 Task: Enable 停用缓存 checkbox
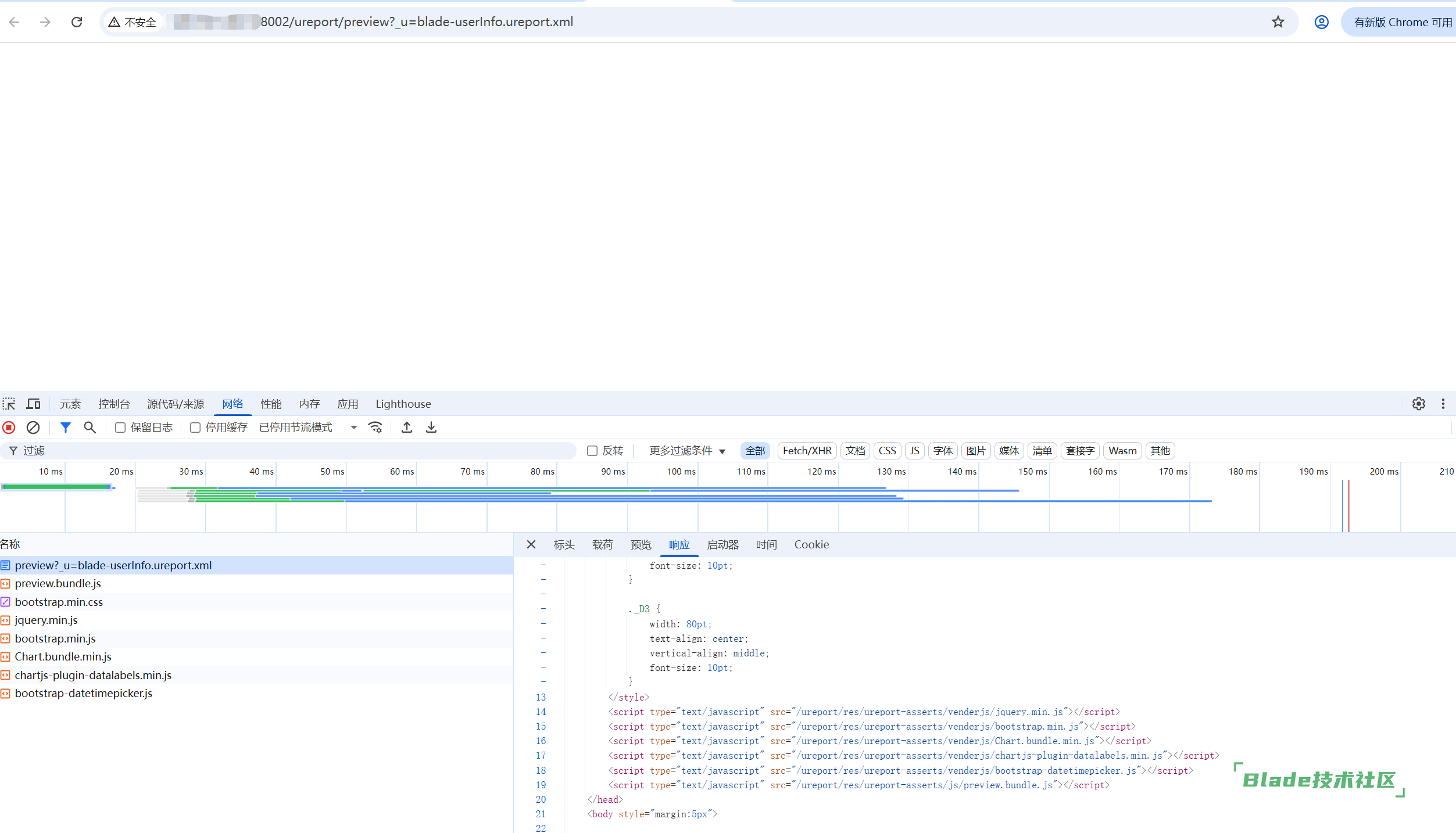tap(195, 428)
